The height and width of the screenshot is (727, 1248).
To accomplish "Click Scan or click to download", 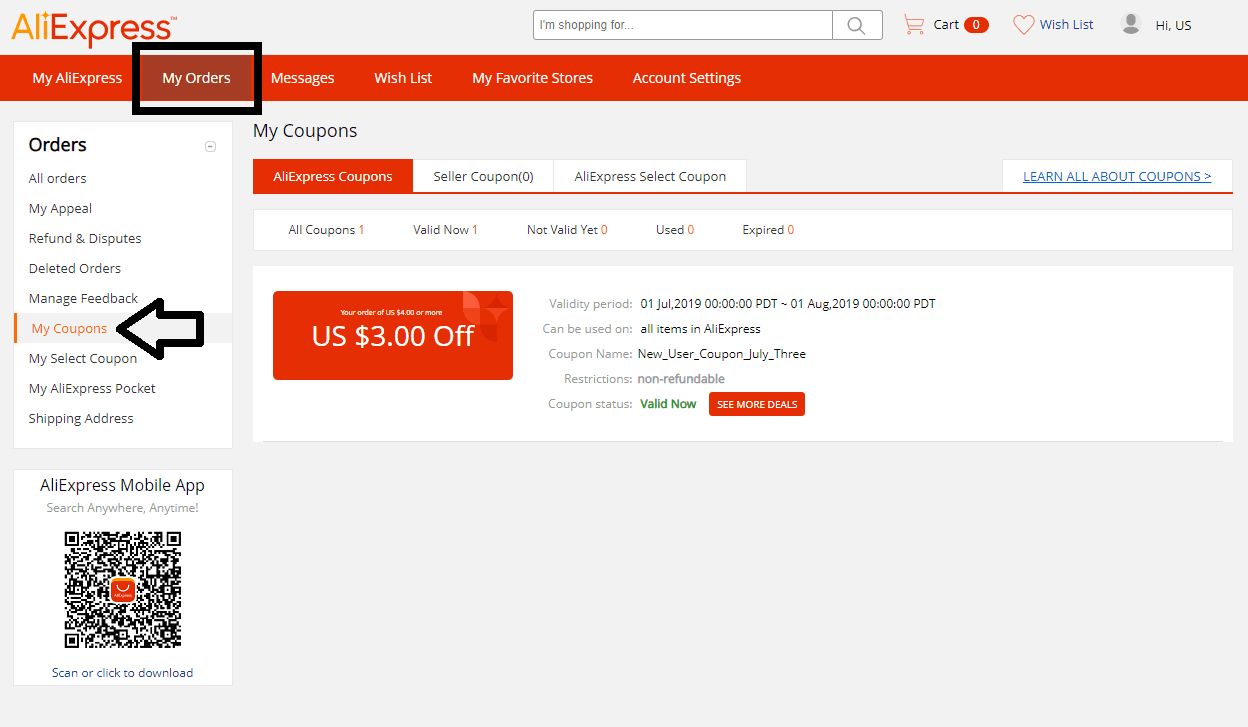I will [x=123, y=673].
